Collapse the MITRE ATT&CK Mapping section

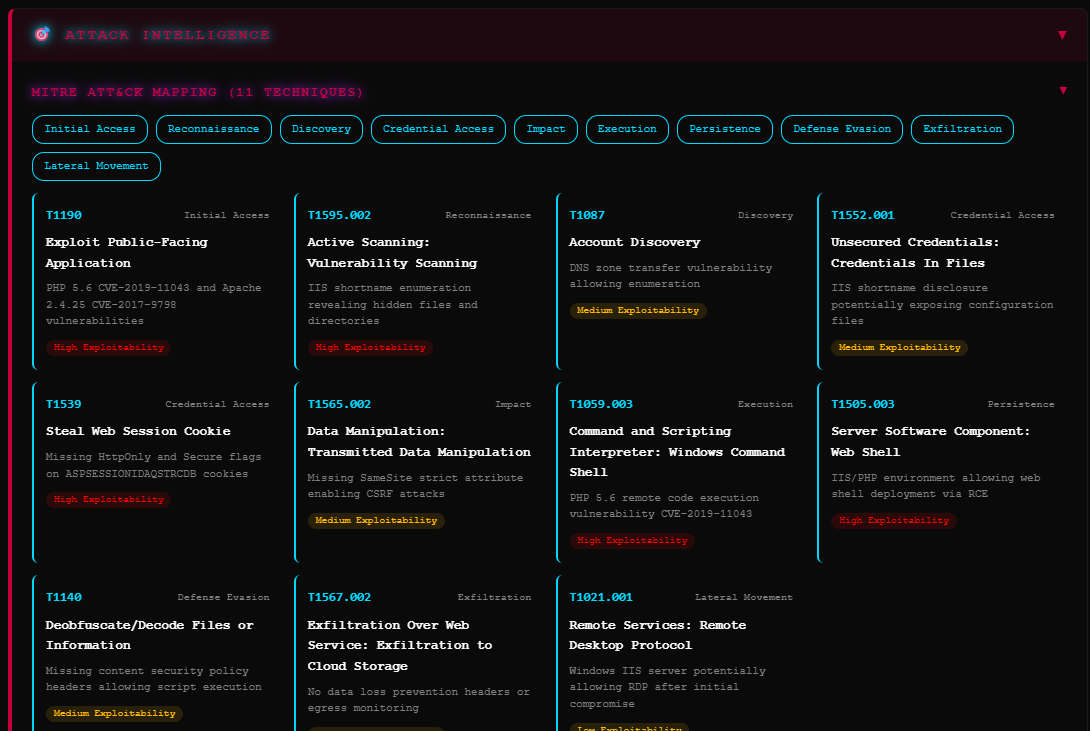coord(1062,91)
